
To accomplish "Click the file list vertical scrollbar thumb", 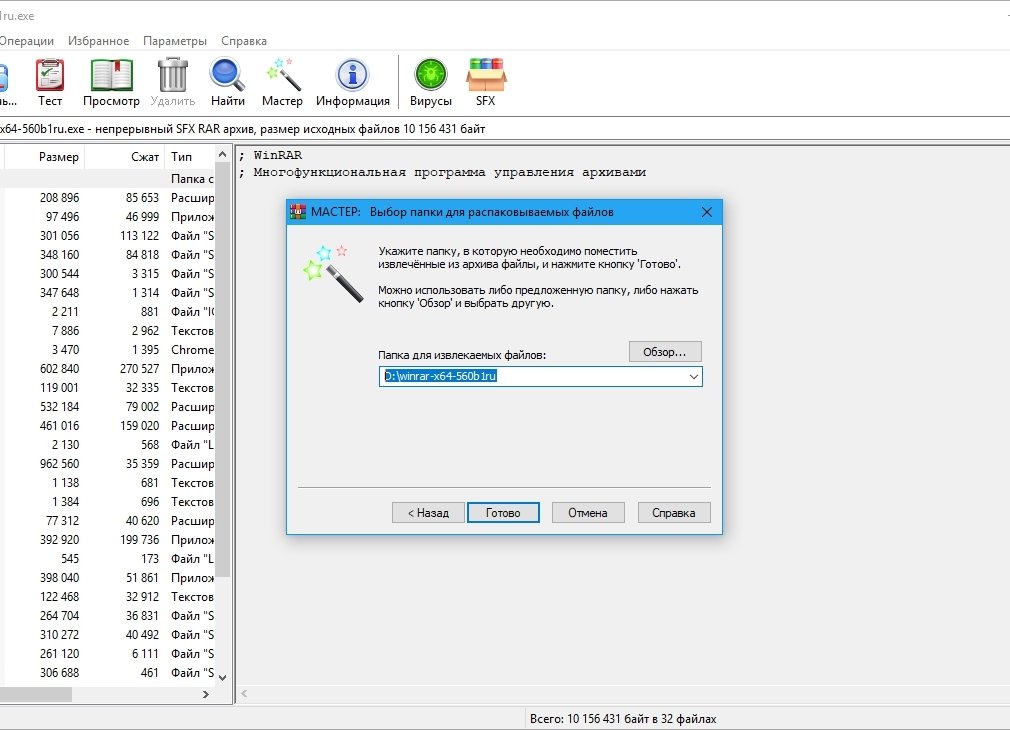I will point(222,369).
